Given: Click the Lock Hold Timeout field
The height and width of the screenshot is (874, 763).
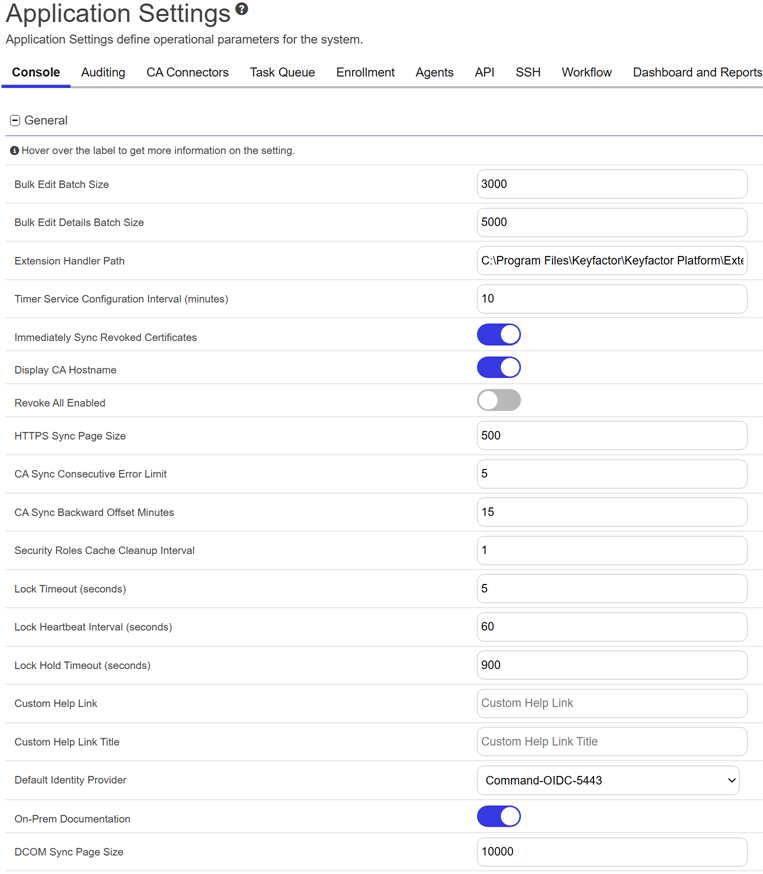Looking at the screenshot, I should tap(611, 665).
